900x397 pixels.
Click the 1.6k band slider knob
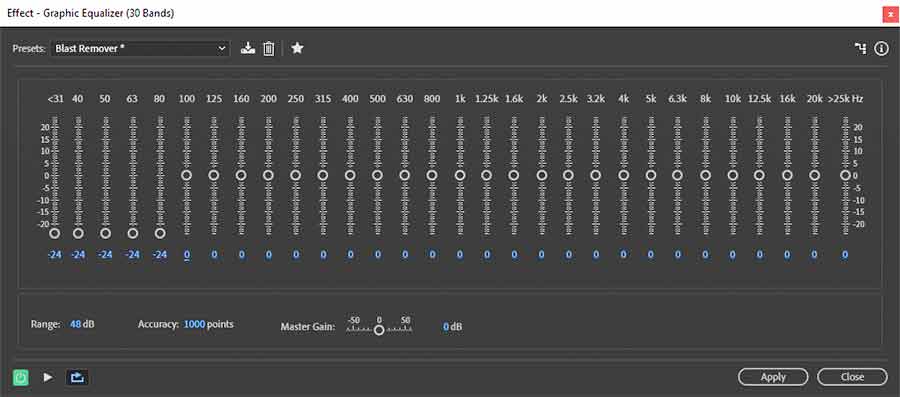(514, 175)
